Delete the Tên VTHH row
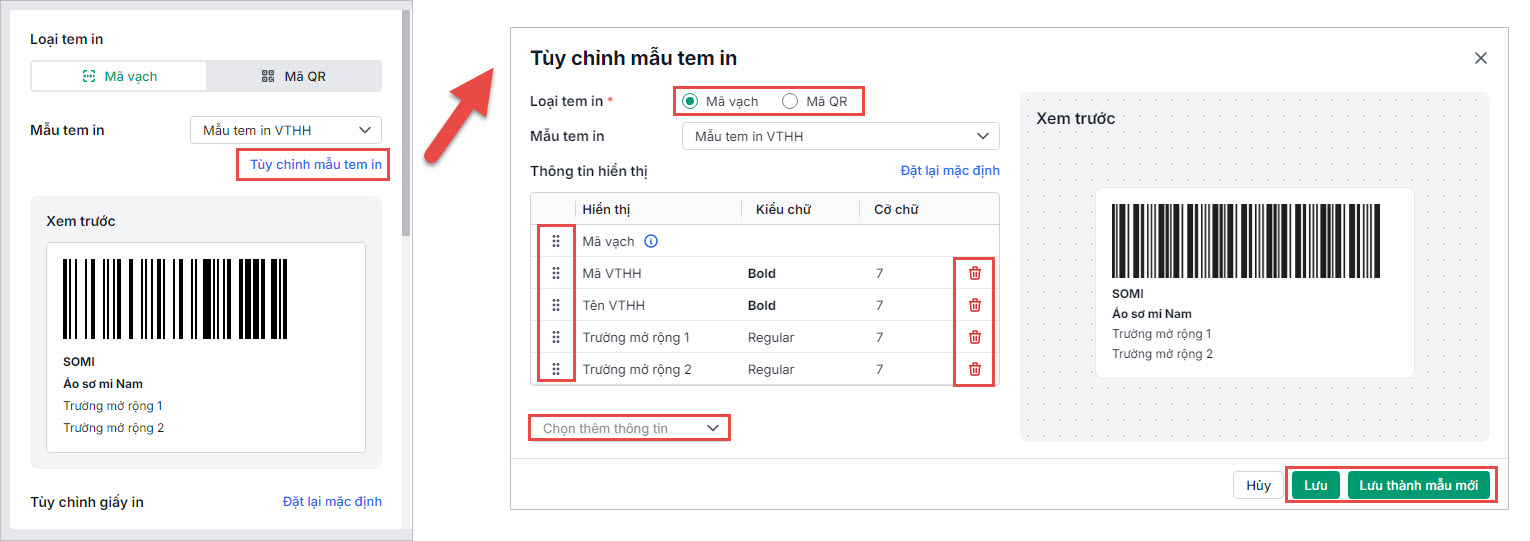 tap(974, 305)
